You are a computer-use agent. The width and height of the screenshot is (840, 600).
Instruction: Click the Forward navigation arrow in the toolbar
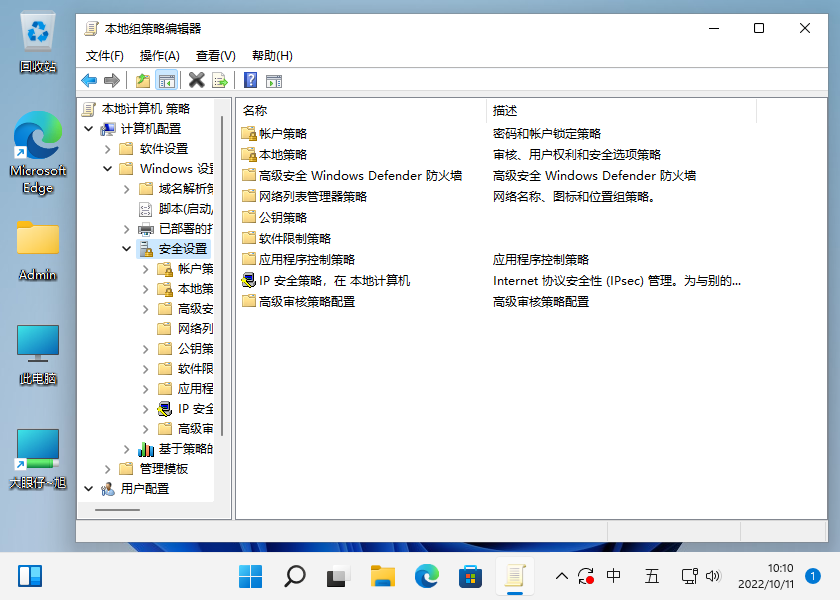[x=111, y=80]
